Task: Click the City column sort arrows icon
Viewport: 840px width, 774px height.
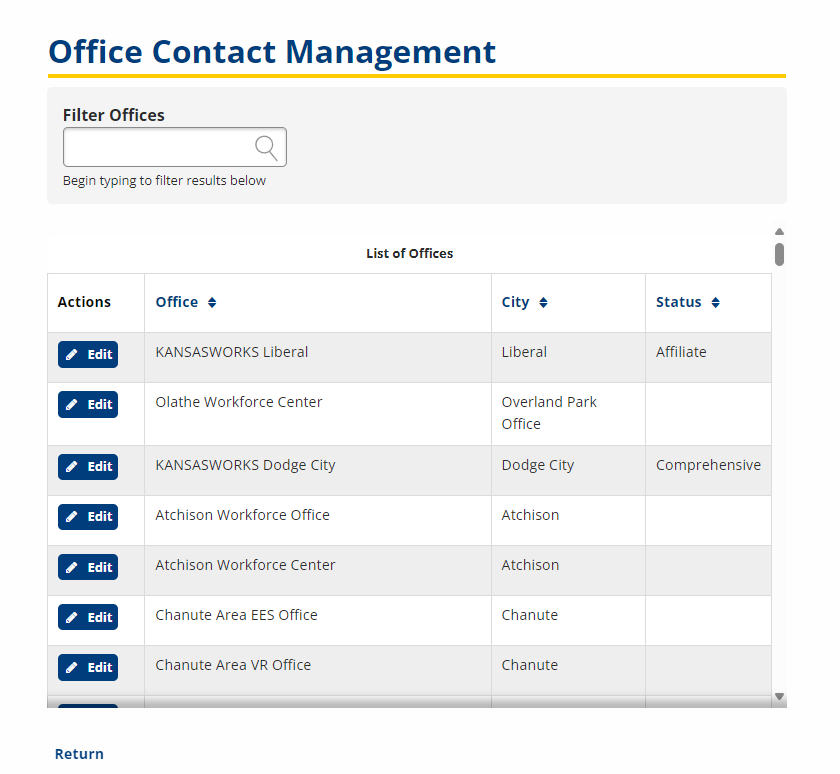Action: coord(543,303)
